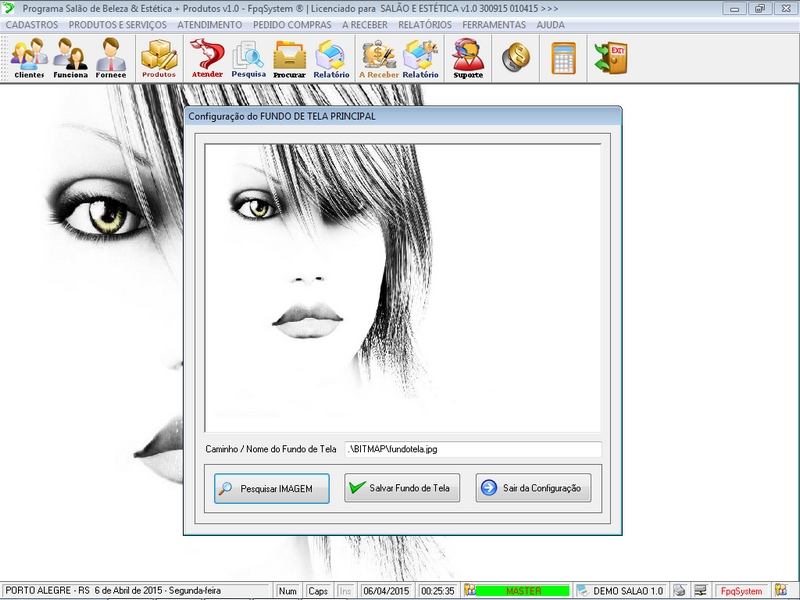Click the dialog title Configuração do FUNDO DE TELA PRINCIPAL

[x=282, y=116]
